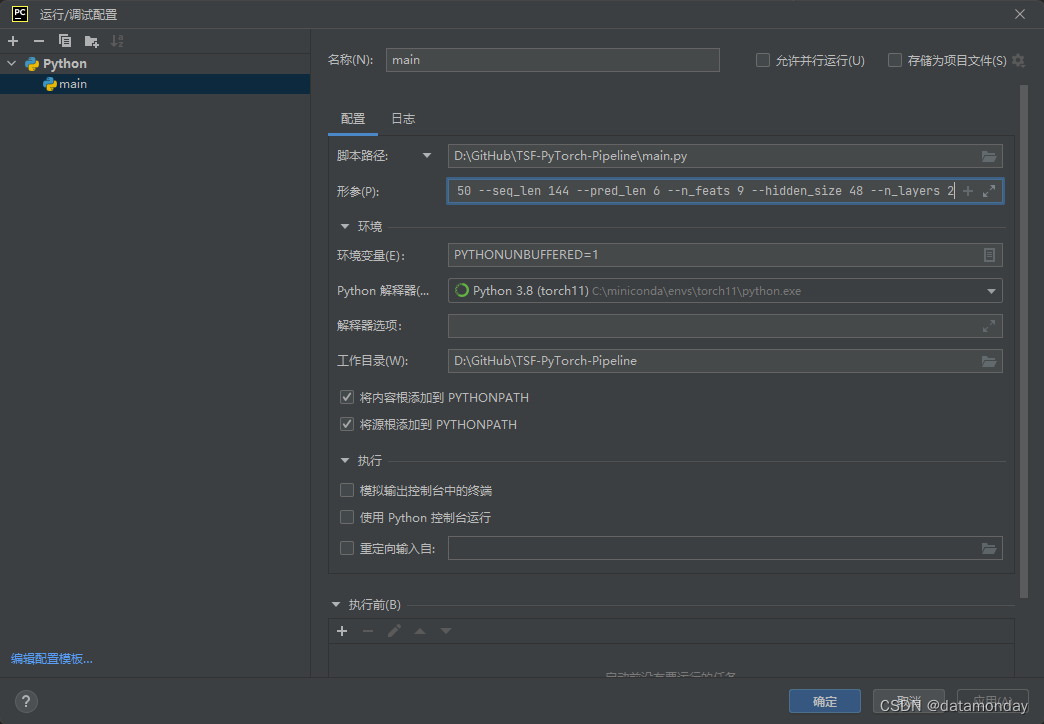Open 编辑配置模板 link
Screen dimensions: 1044x724
[x=51, y=659]
